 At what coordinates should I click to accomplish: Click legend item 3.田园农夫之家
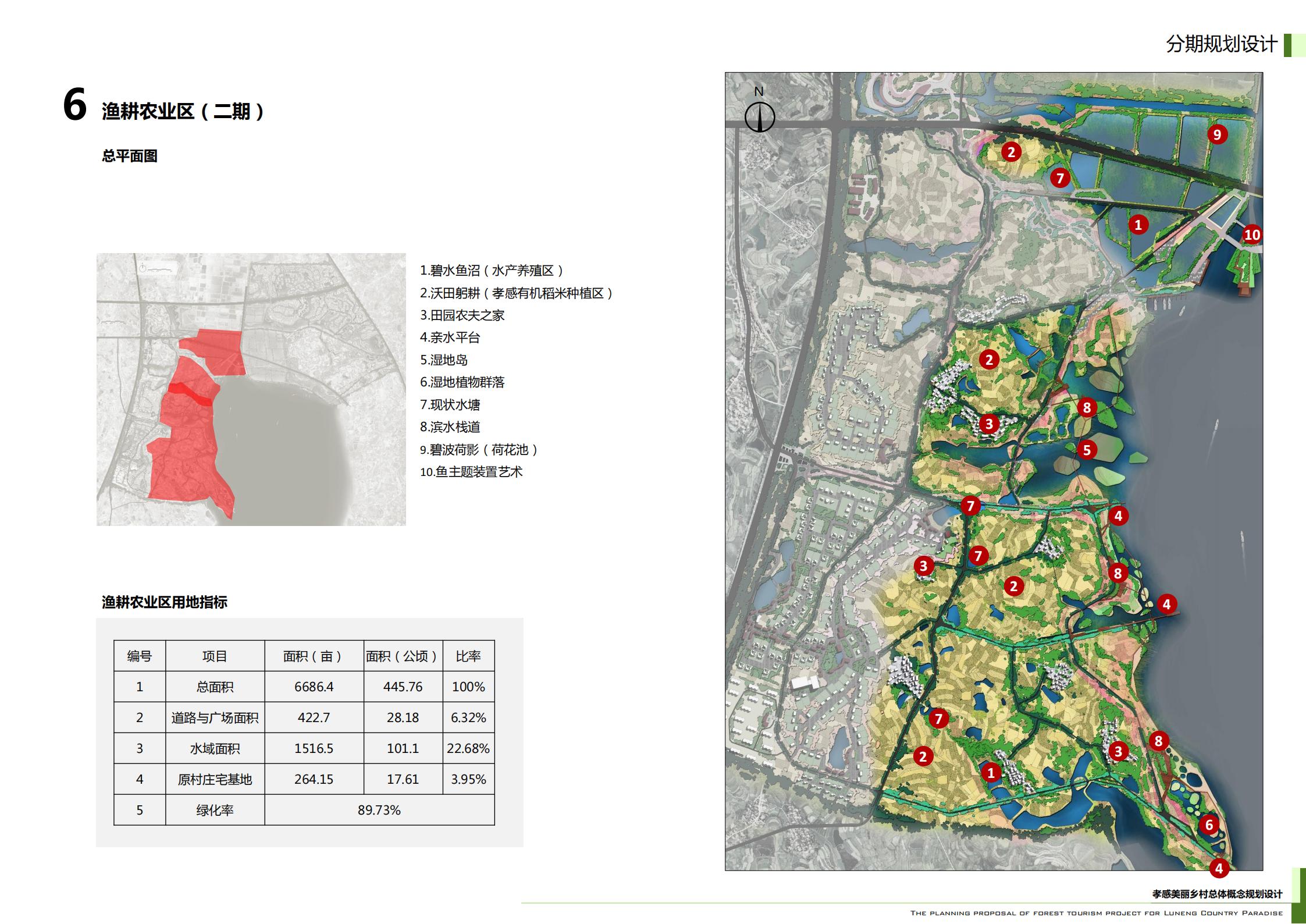point(462,315)
